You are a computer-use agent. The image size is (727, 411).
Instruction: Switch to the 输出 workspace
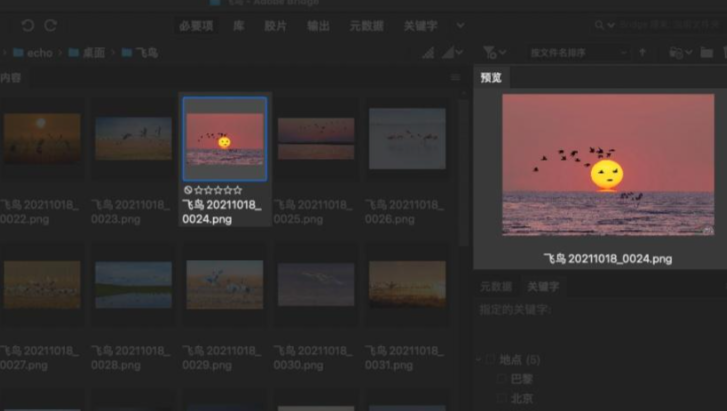tap(319, 26)
